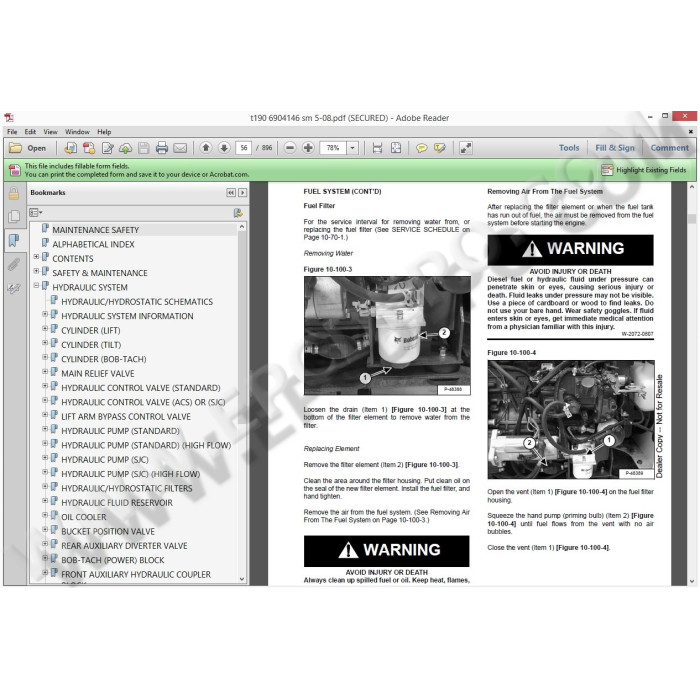This screenshot has width=700, height=700.
Task: Select REAR AUXILIARY DIVERTER VALVE bookmark
Action: [124, 546]
